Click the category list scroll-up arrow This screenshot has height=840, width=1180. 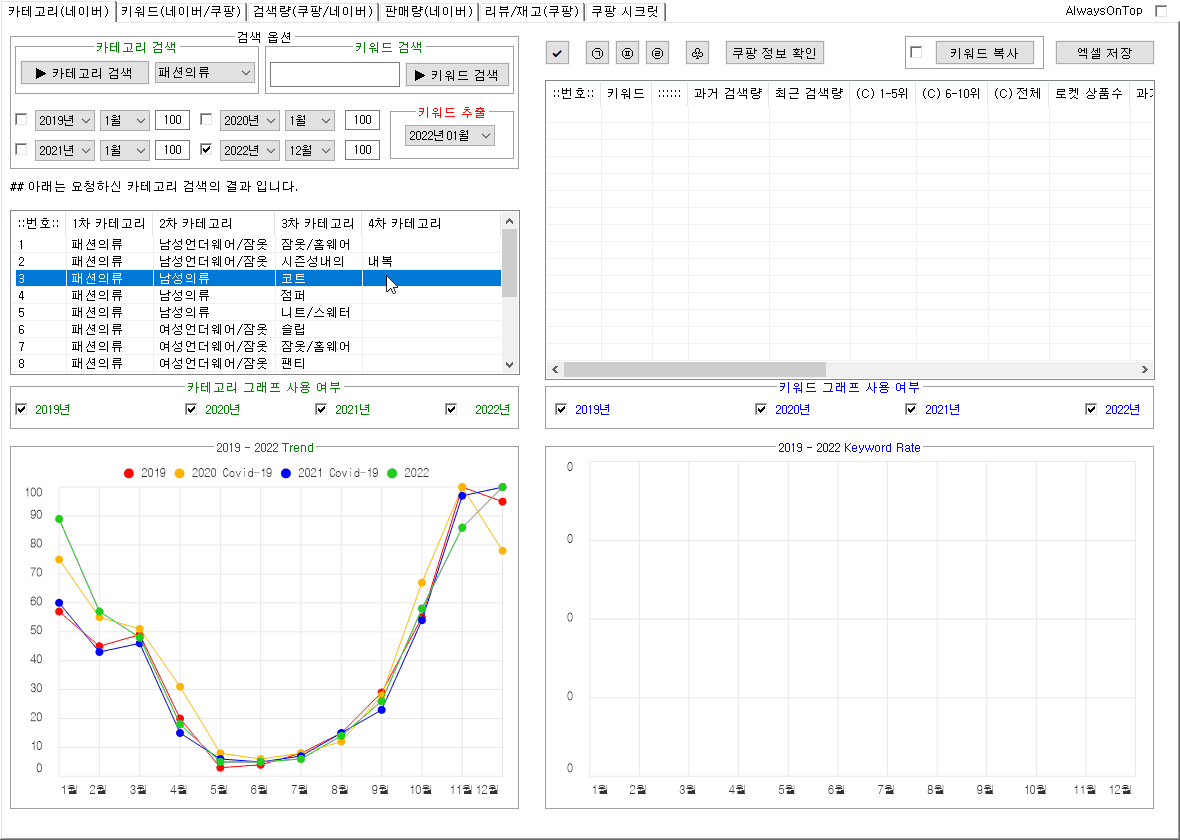point(509,221)
